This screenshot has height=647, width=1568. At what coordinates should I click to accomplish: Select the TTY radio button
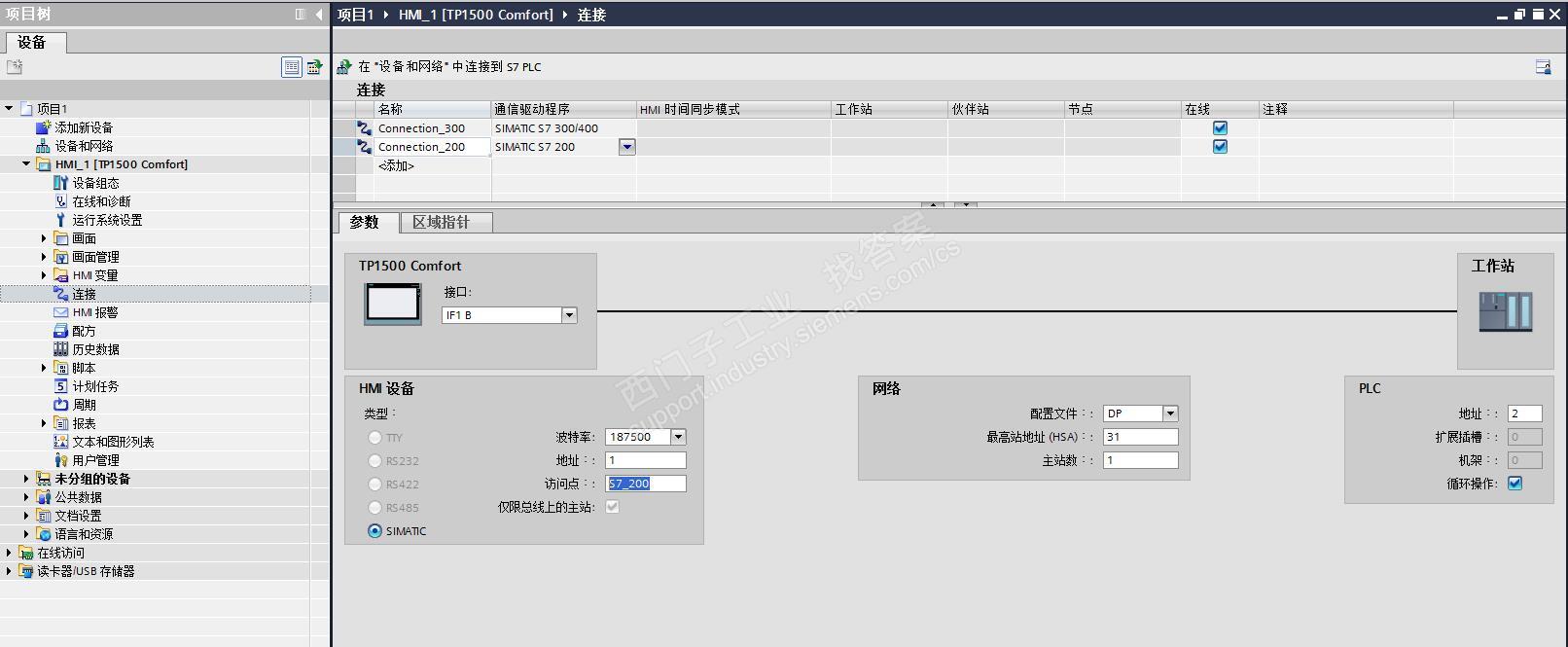[x=374, y=438]
